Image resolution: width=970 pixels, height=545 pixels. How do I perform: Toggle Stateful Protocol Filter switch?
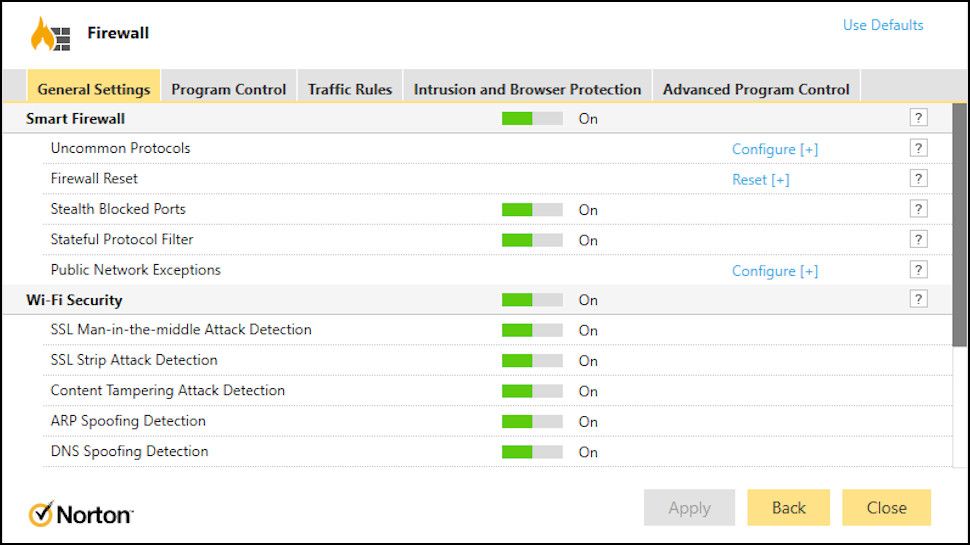coord(532,240)
